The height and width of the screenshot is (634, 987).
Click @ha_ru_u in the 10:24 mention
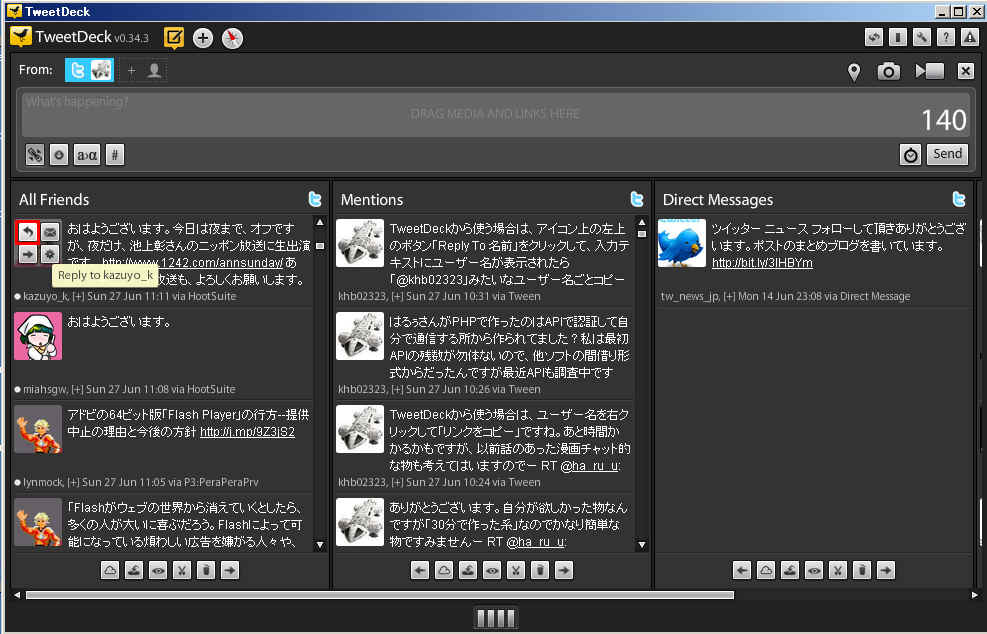(x=590, y=466)
